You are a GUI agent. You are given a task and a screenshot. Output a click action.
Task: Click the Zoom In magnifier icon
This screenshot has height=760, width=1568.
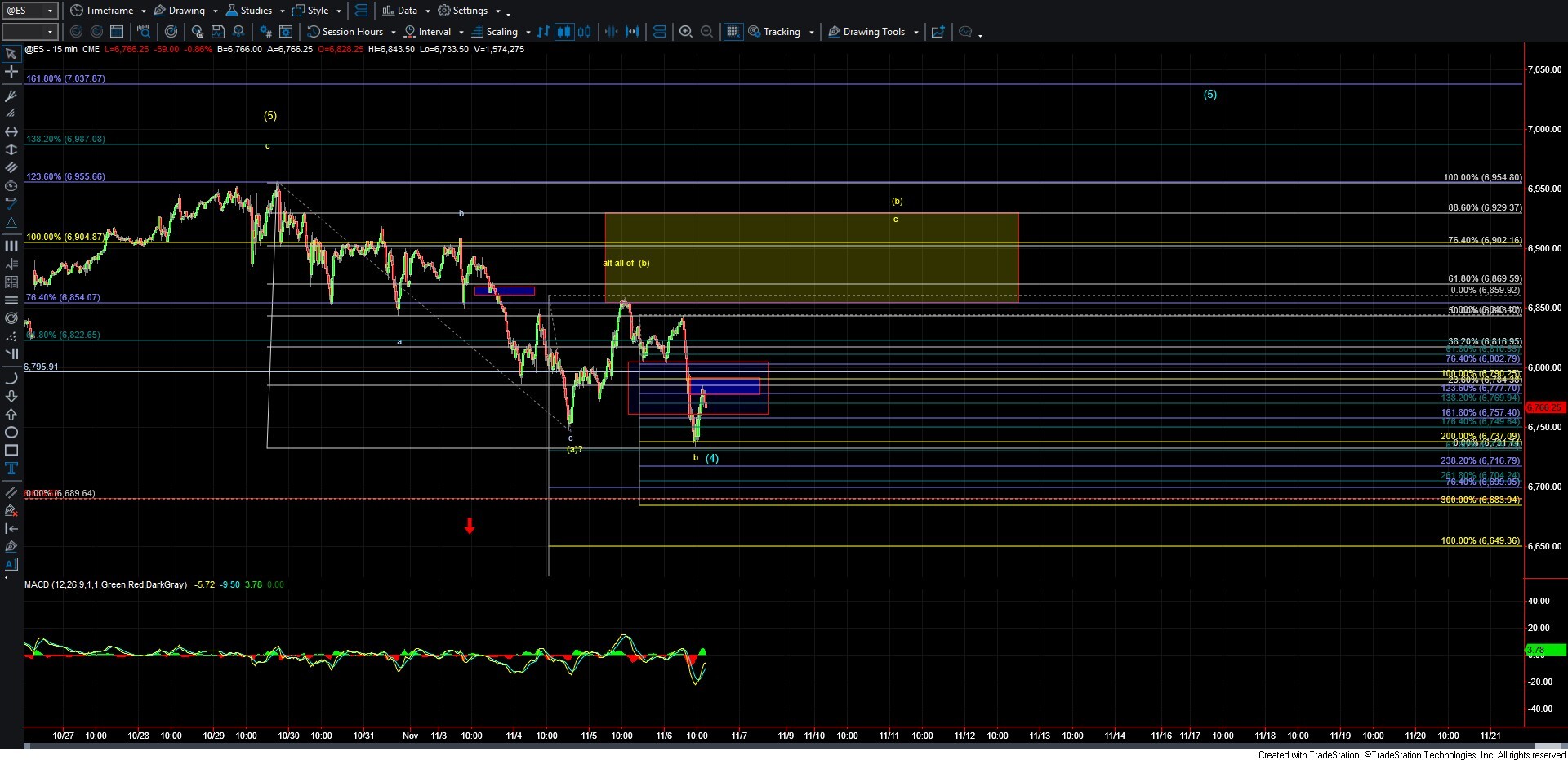(686, 32)
